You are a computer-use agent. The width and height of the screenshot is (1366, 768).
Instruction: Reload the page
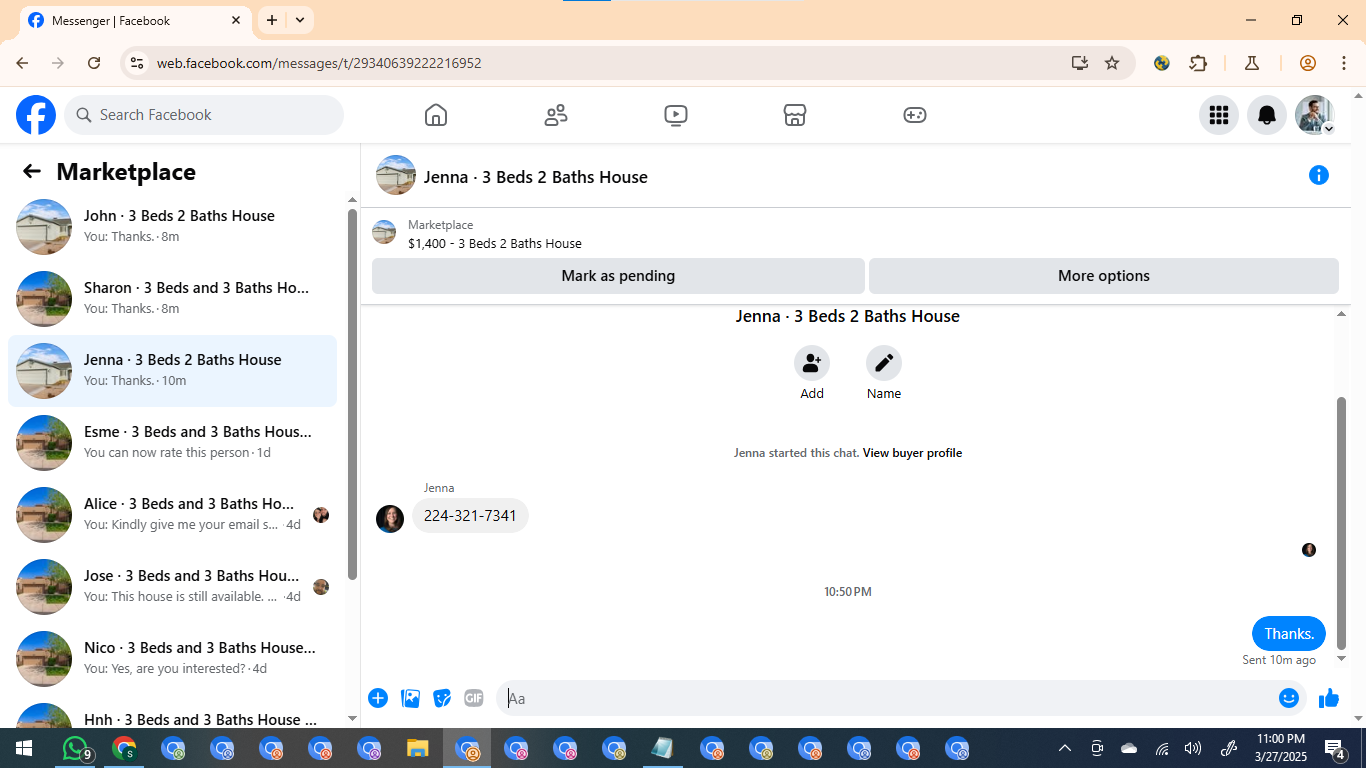tap(94, 63)
